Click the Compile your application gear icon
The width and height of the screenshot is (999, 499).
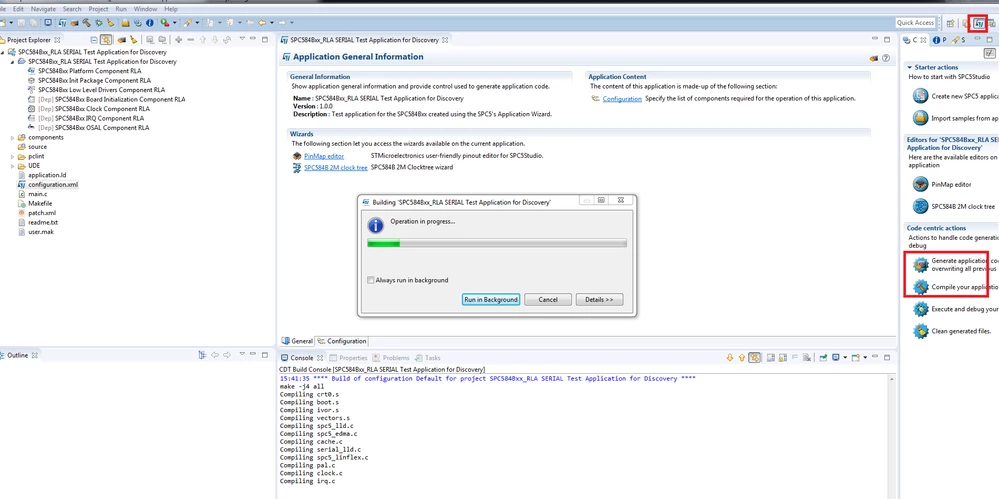click(920, 287)
